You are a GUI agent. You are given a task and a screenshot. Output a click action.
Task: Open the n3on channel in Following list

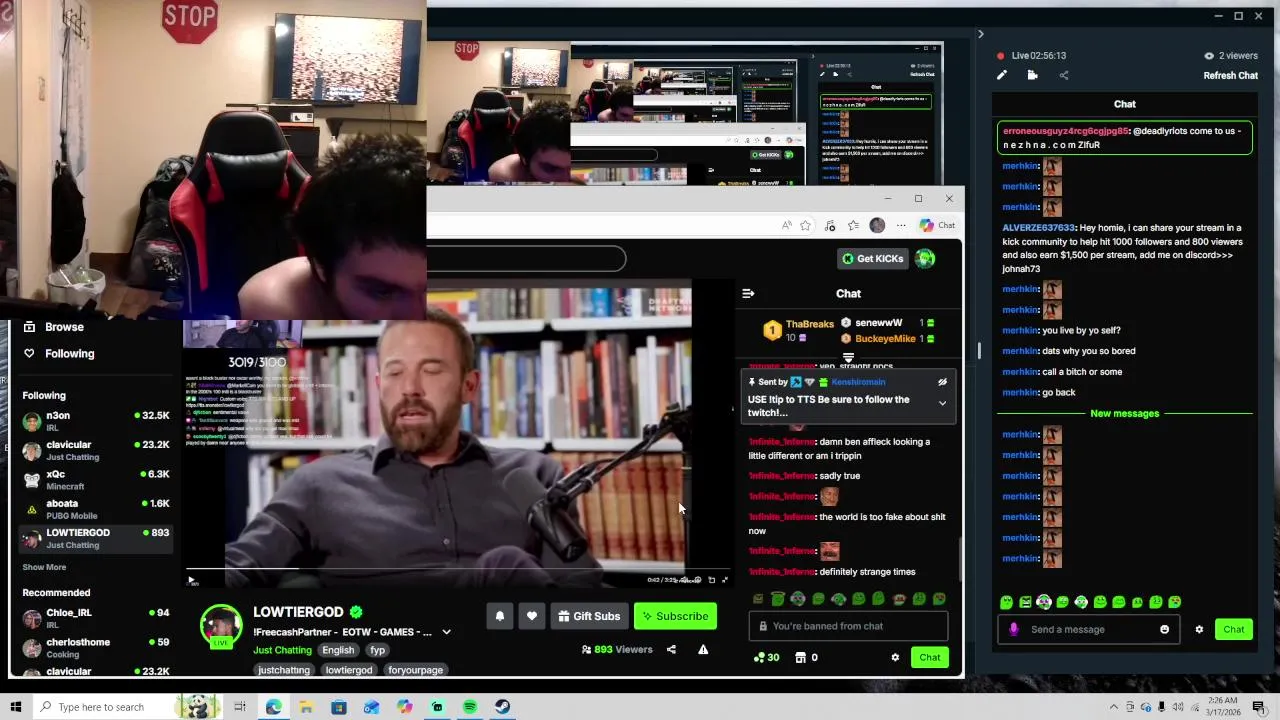(96, 421)
